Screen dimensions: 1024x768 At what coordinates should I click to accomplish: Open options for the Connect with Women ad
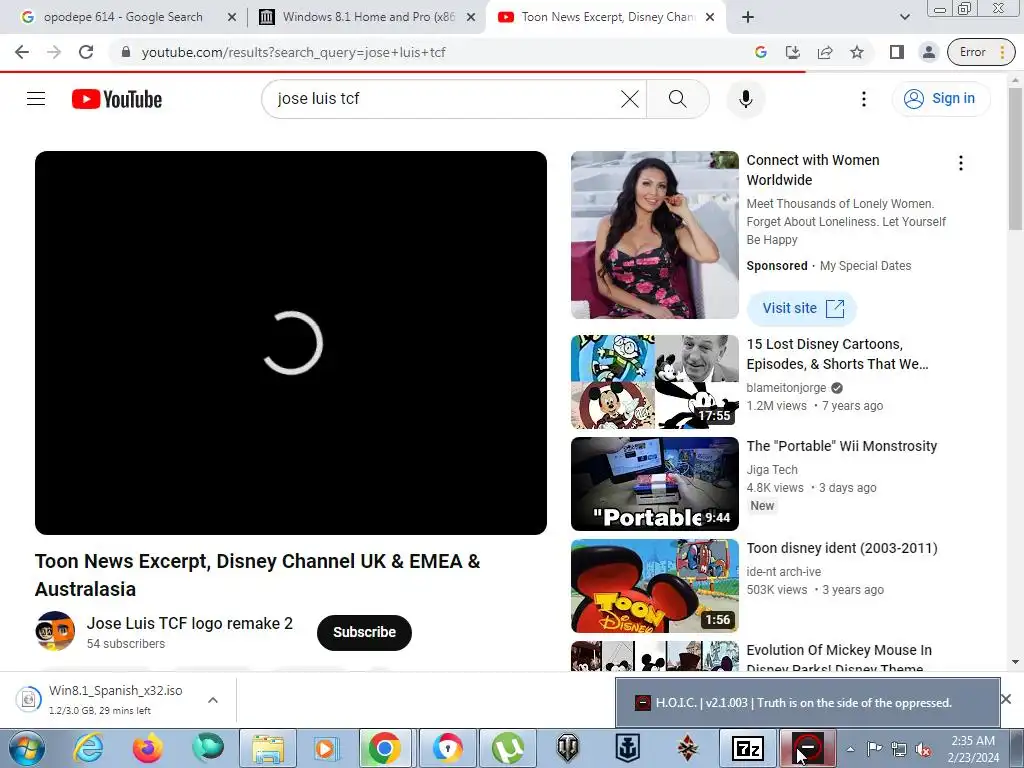(x=960, y=163)
